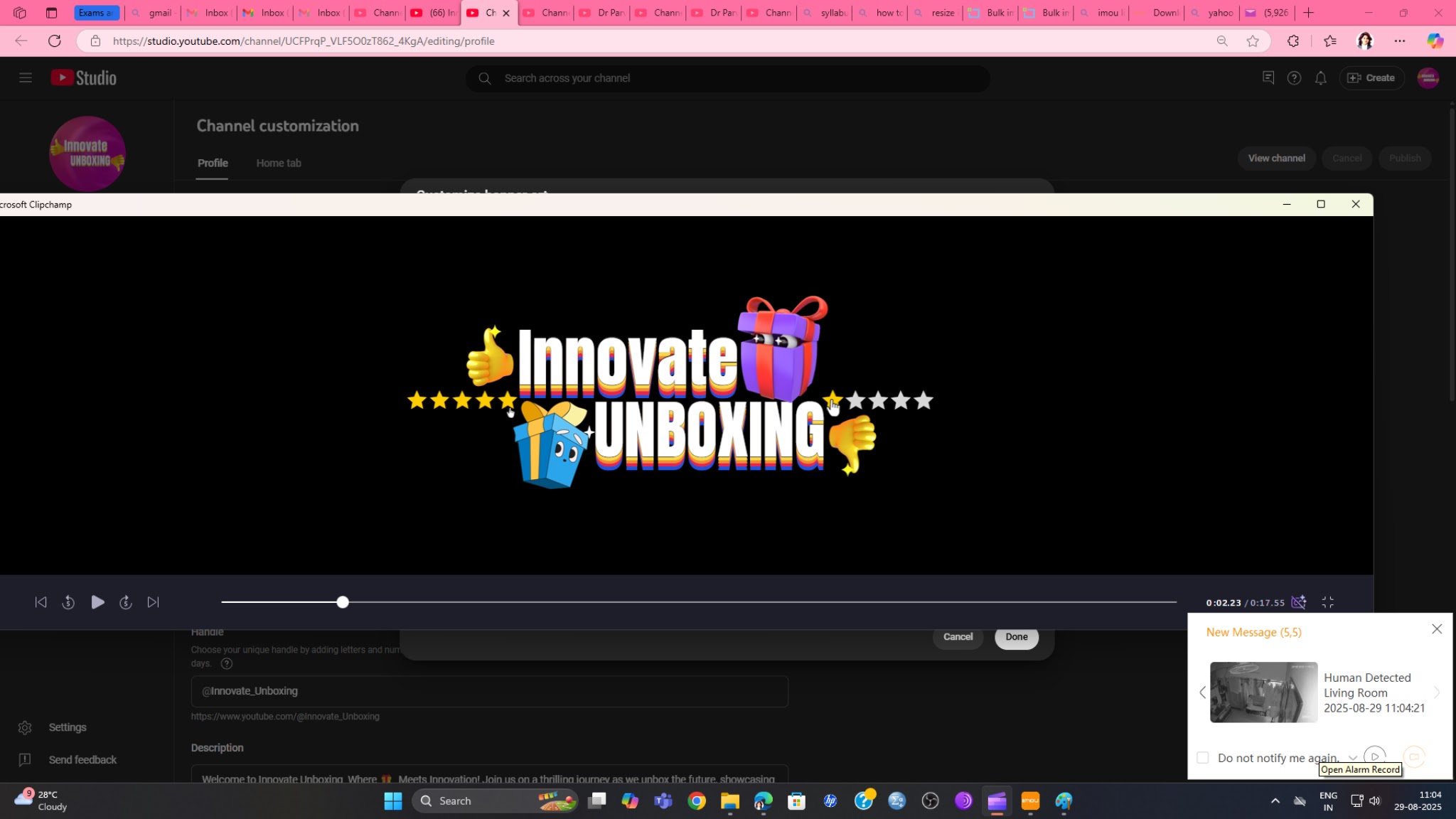Toggle captions icon beside the timecode

(1298, 602)
